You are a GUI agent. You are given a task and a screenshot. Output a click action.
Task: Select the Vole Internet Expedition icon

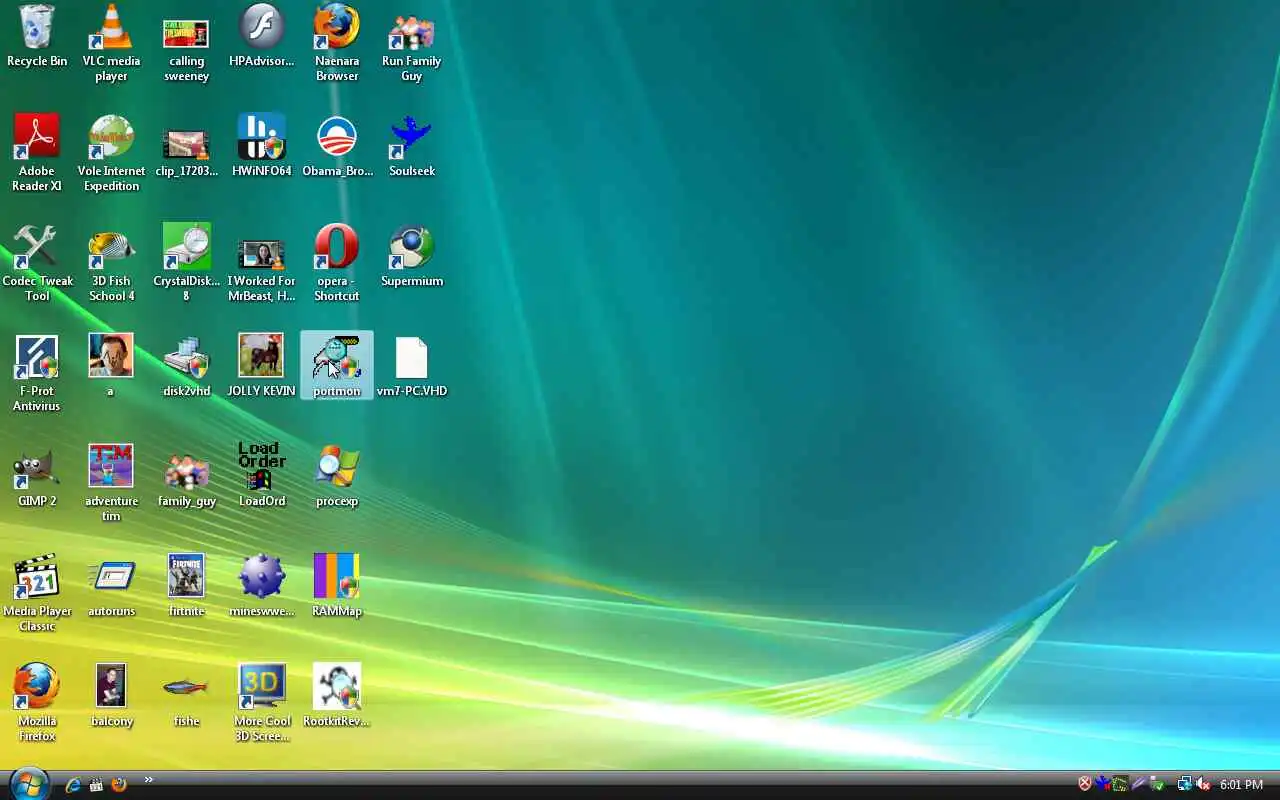111,153
